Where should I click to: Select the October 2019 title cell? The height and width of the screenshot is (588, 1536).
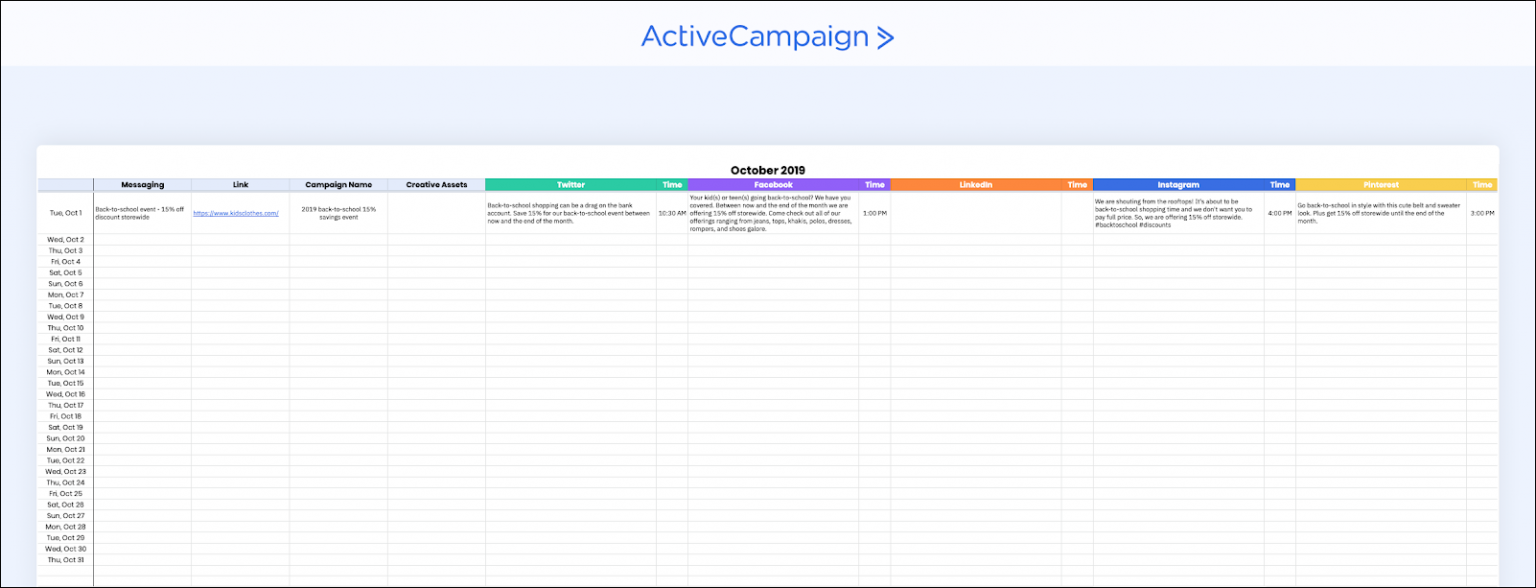767,170
